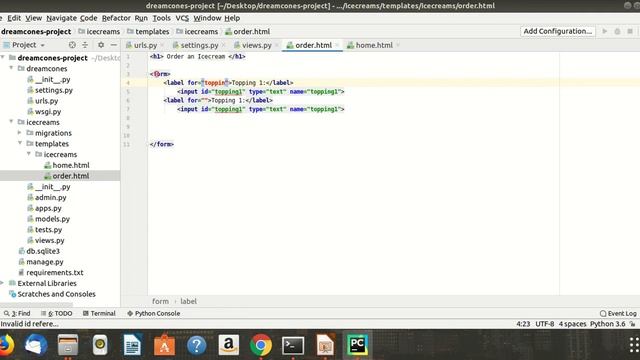Click the collapse all icon in Project panel

coord(85,45)
